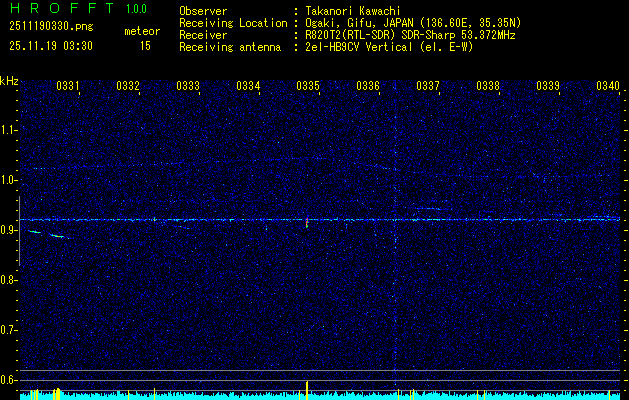Screen dimensions: 629x400
Task: Click the meteor label
Action: click(x=142, y=31)
